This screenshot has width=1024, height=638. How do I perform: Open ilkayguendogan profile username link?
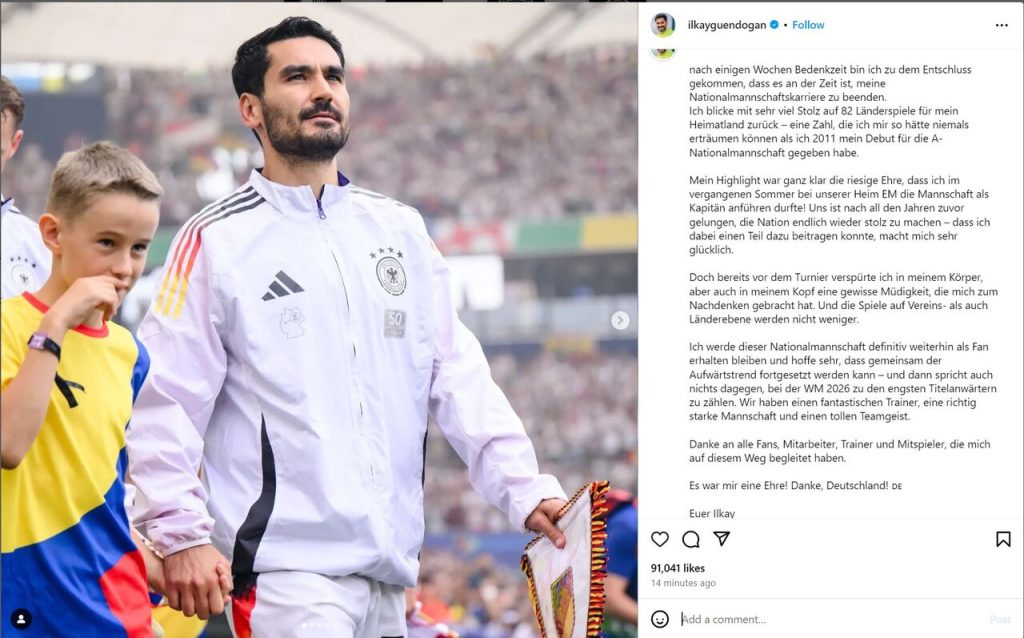coord(727,25)
